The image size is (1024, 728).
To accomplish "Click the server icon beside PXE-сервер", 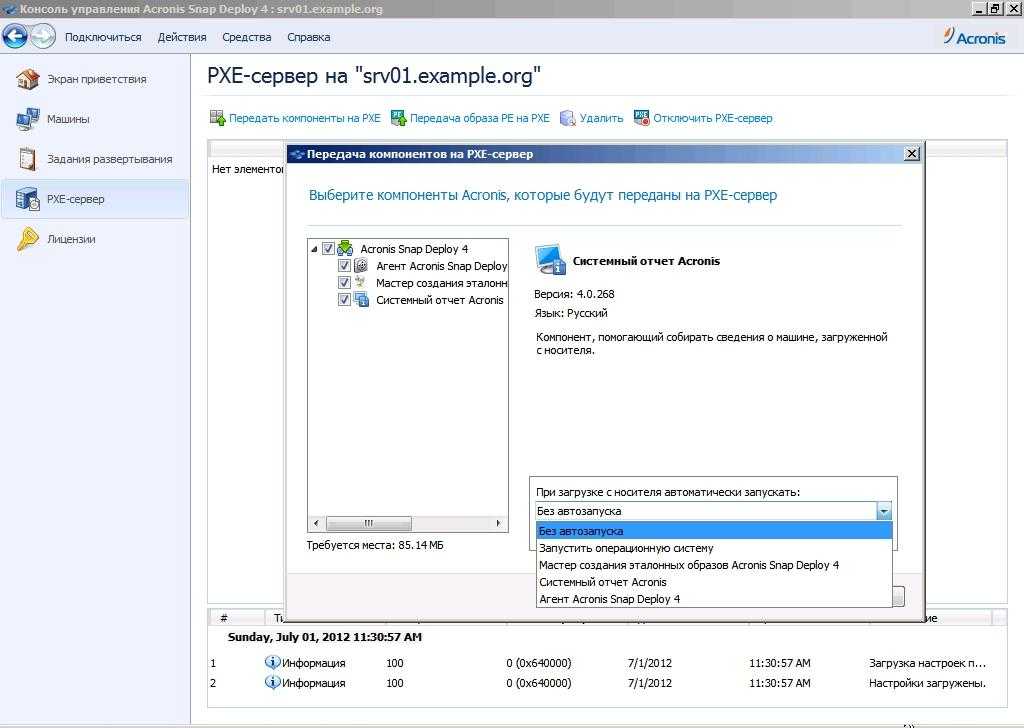I will pyautogui.click(x=27, y=198).
